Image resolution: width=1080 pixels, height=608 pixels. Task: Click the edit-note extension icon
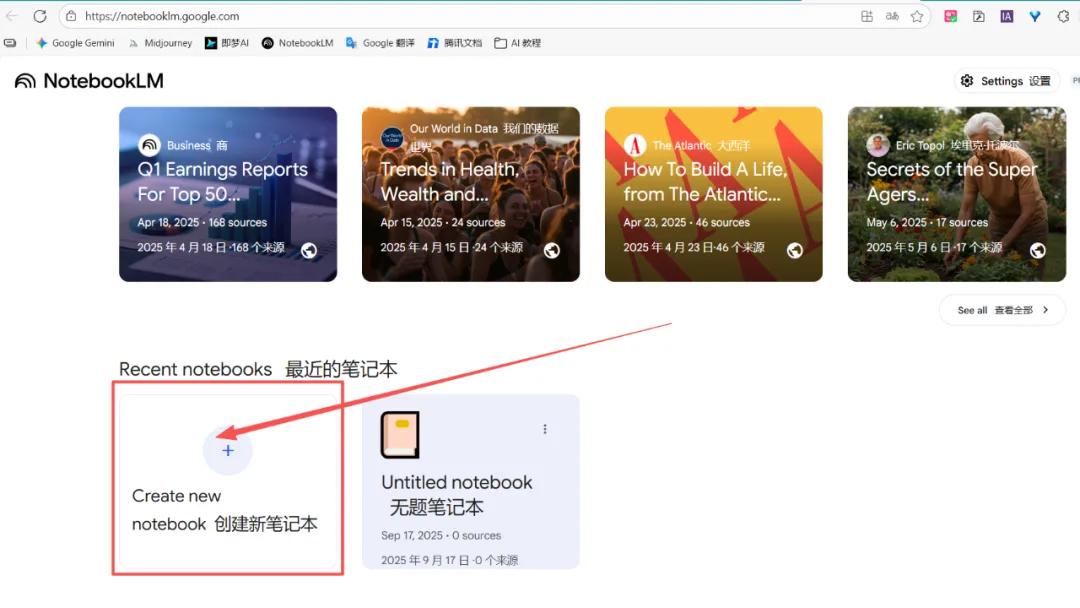[978, 17]
